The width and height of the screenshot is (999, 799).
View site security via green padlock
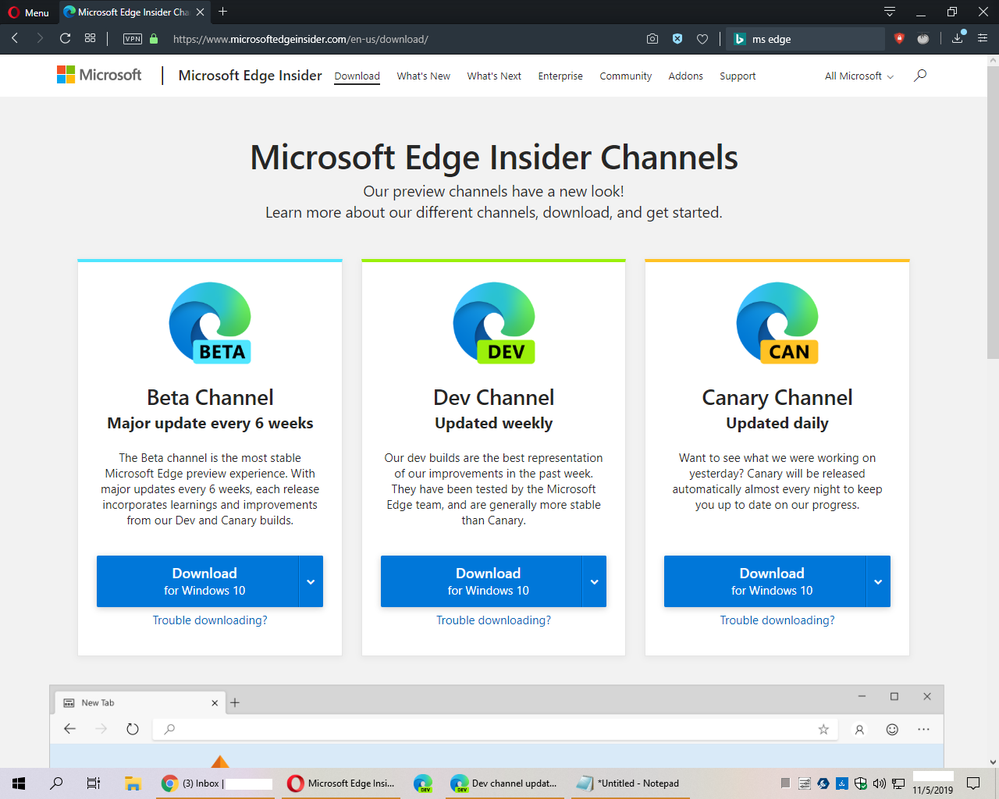[x=154, y=39]
